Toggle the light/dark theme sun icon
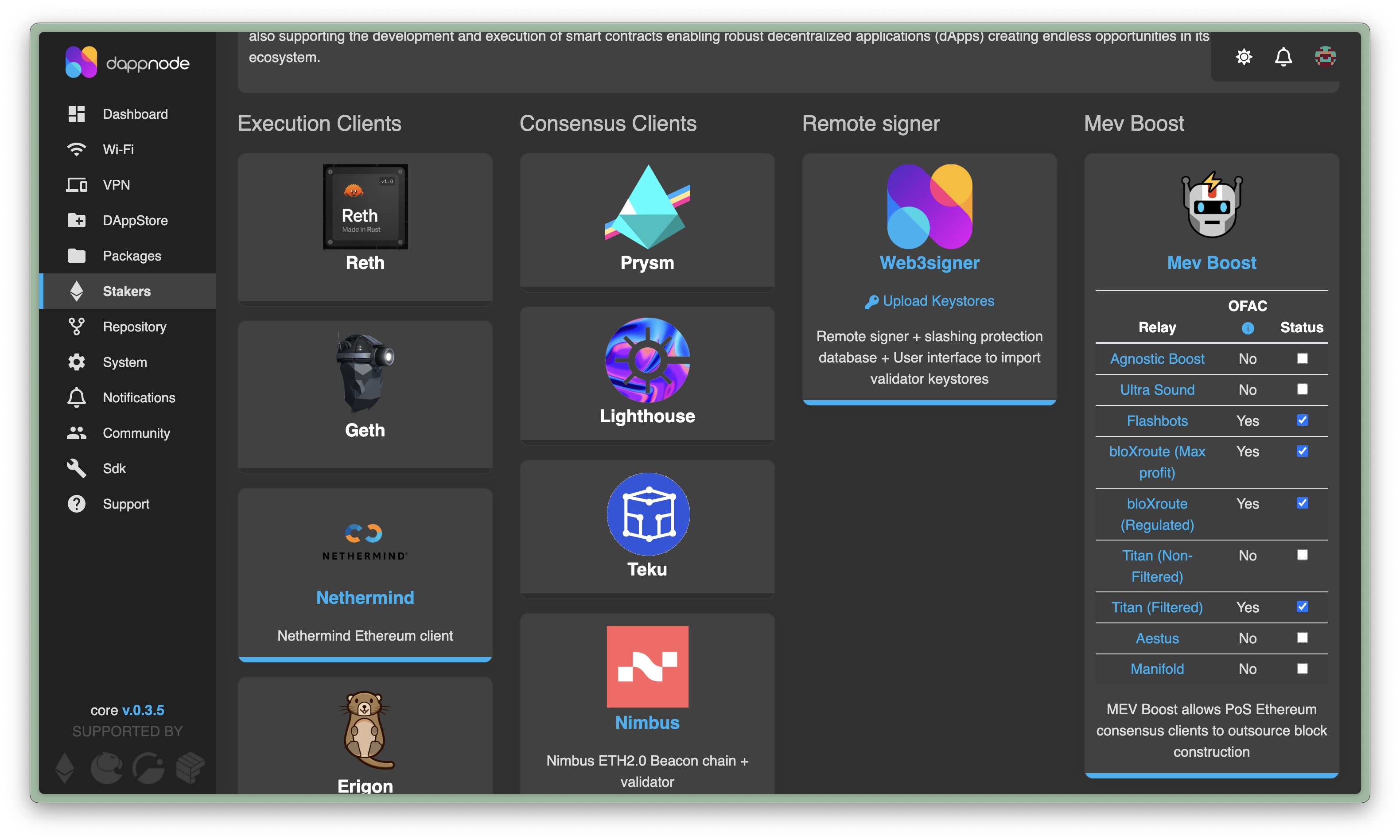The height and width of the screenshot is (840, 1400). click(1243, 57)
